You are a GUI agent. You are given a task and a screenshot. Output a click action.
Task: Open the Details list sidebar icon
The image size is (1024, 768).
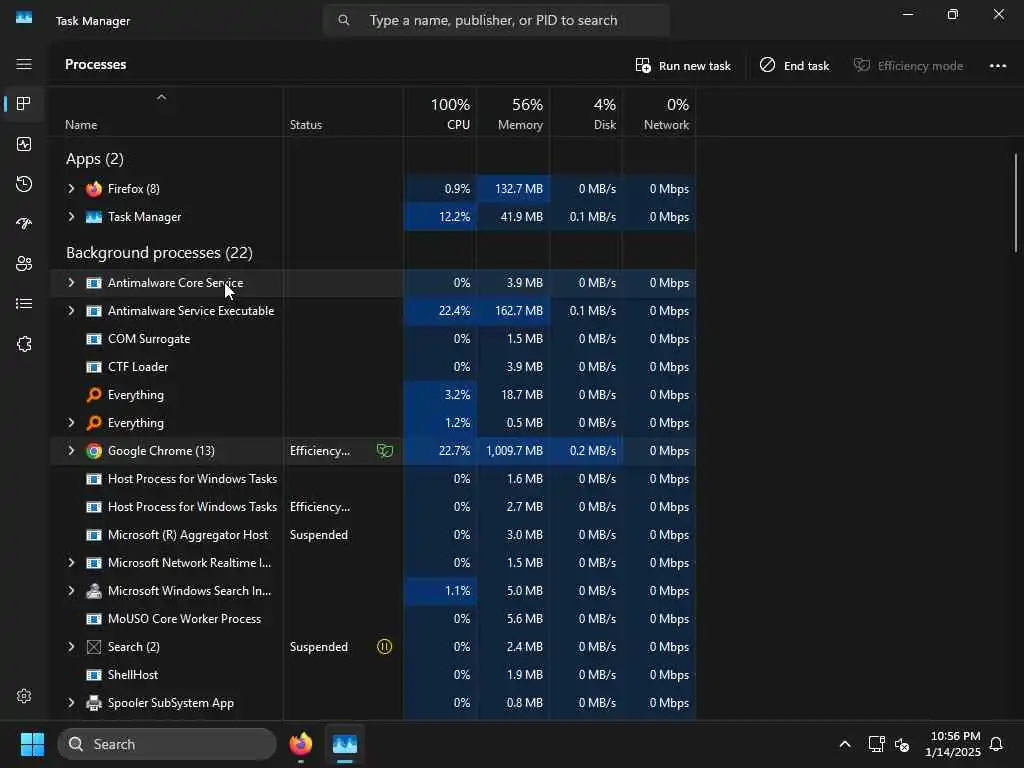24,304
